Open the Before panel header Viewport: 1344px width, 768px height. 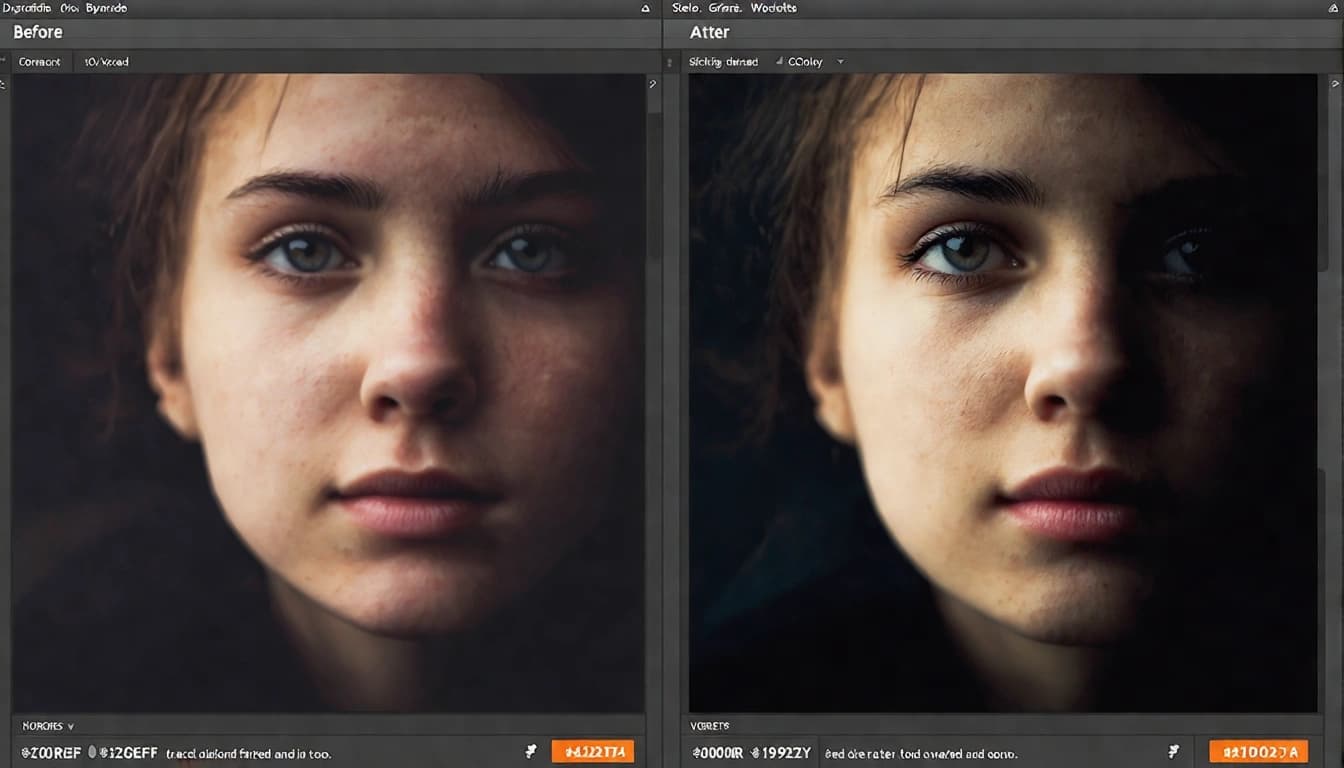pos(38,32)
